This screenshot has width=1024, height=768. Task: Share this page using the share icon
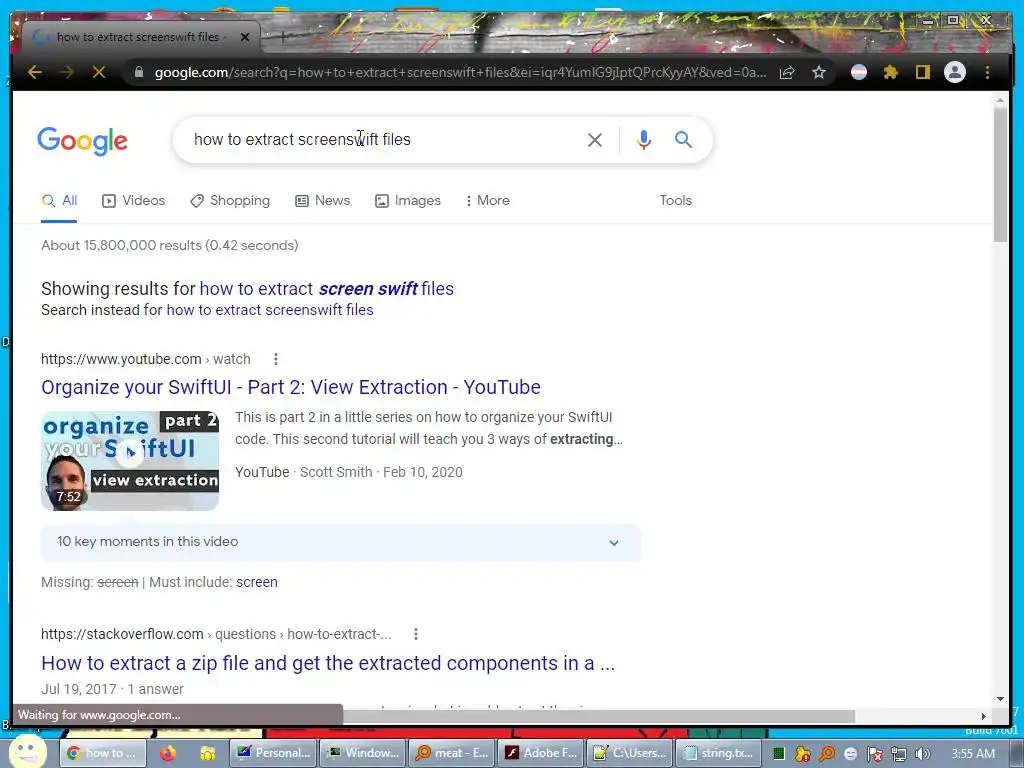coord(787,72)
